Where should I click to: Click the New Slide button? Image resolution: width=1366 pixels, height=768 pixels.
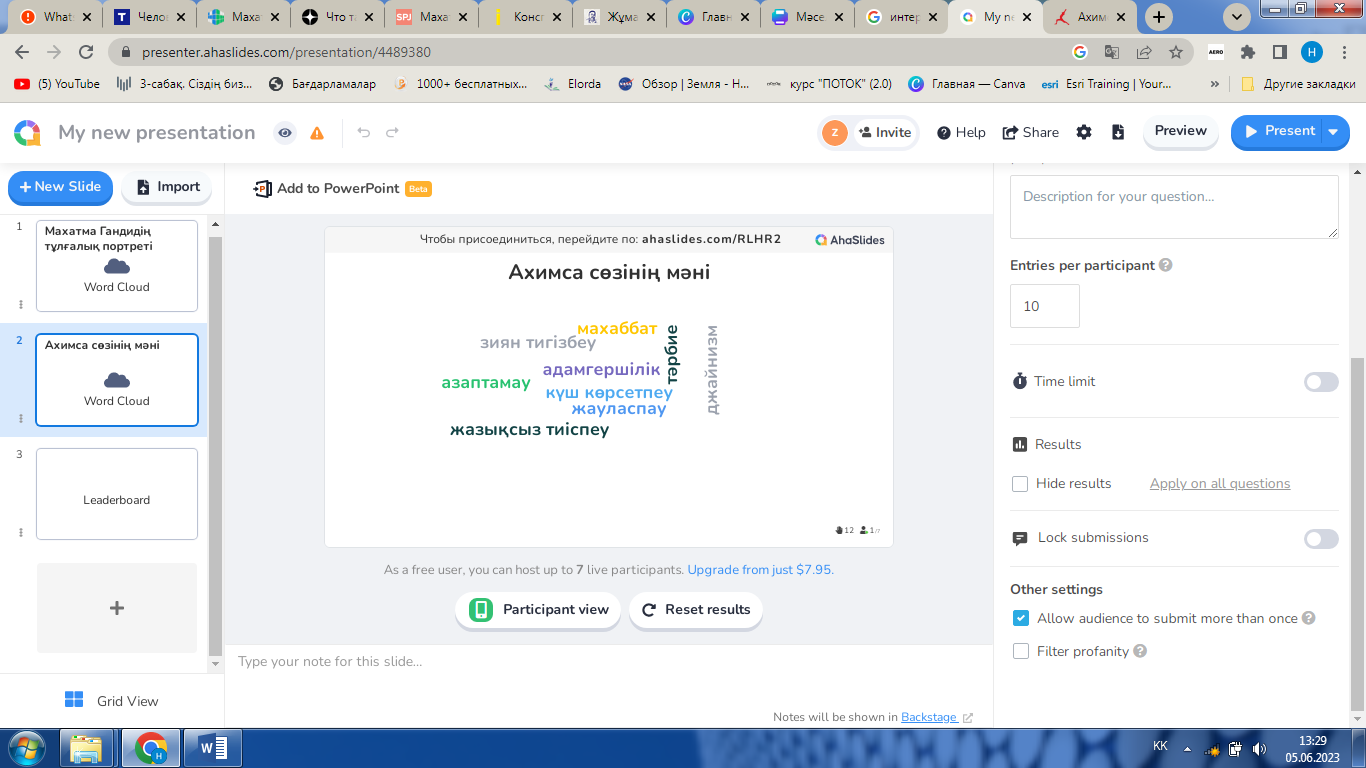(60, 187)
